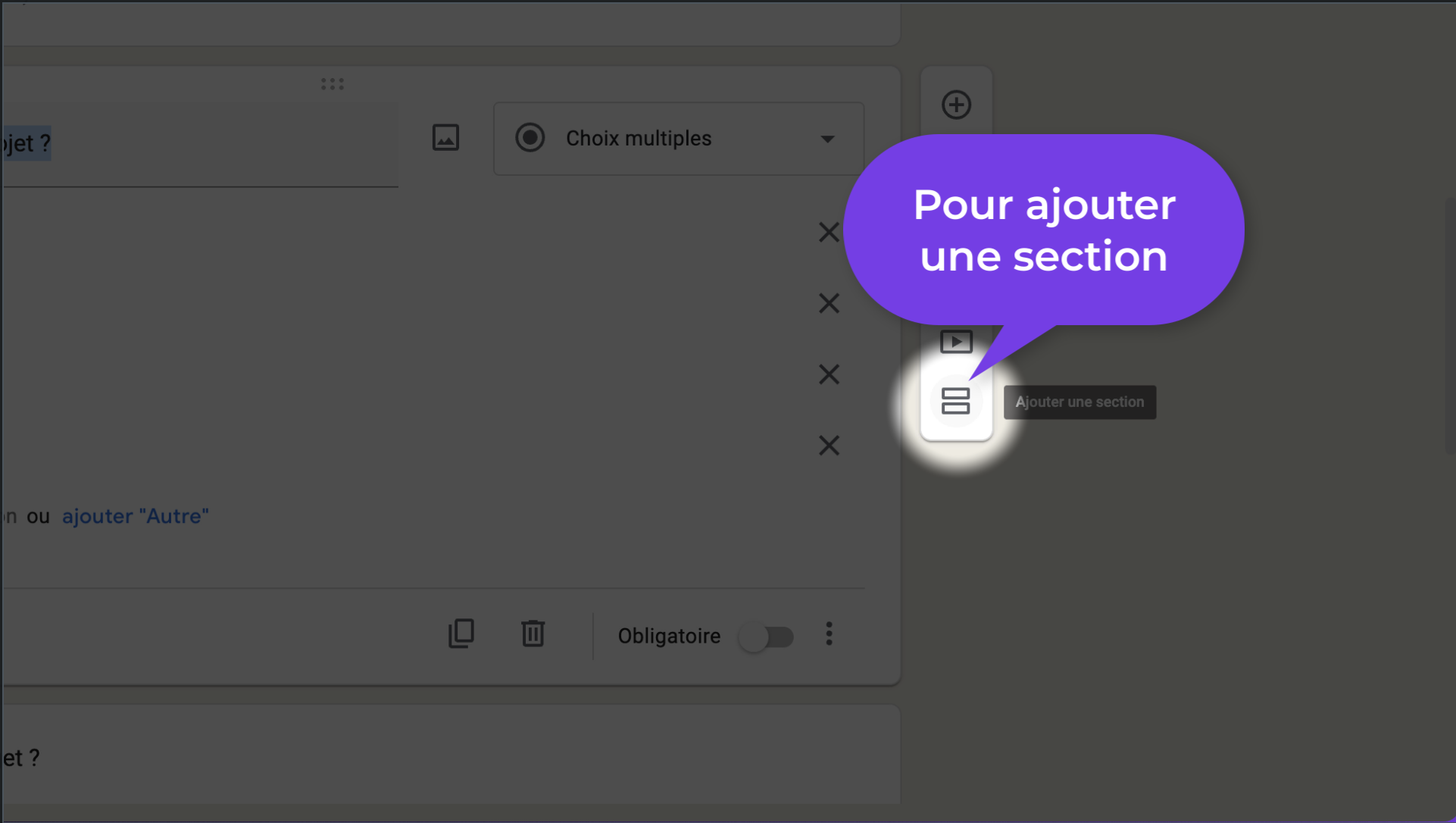Delete the question with trash icon

(533, 634)
